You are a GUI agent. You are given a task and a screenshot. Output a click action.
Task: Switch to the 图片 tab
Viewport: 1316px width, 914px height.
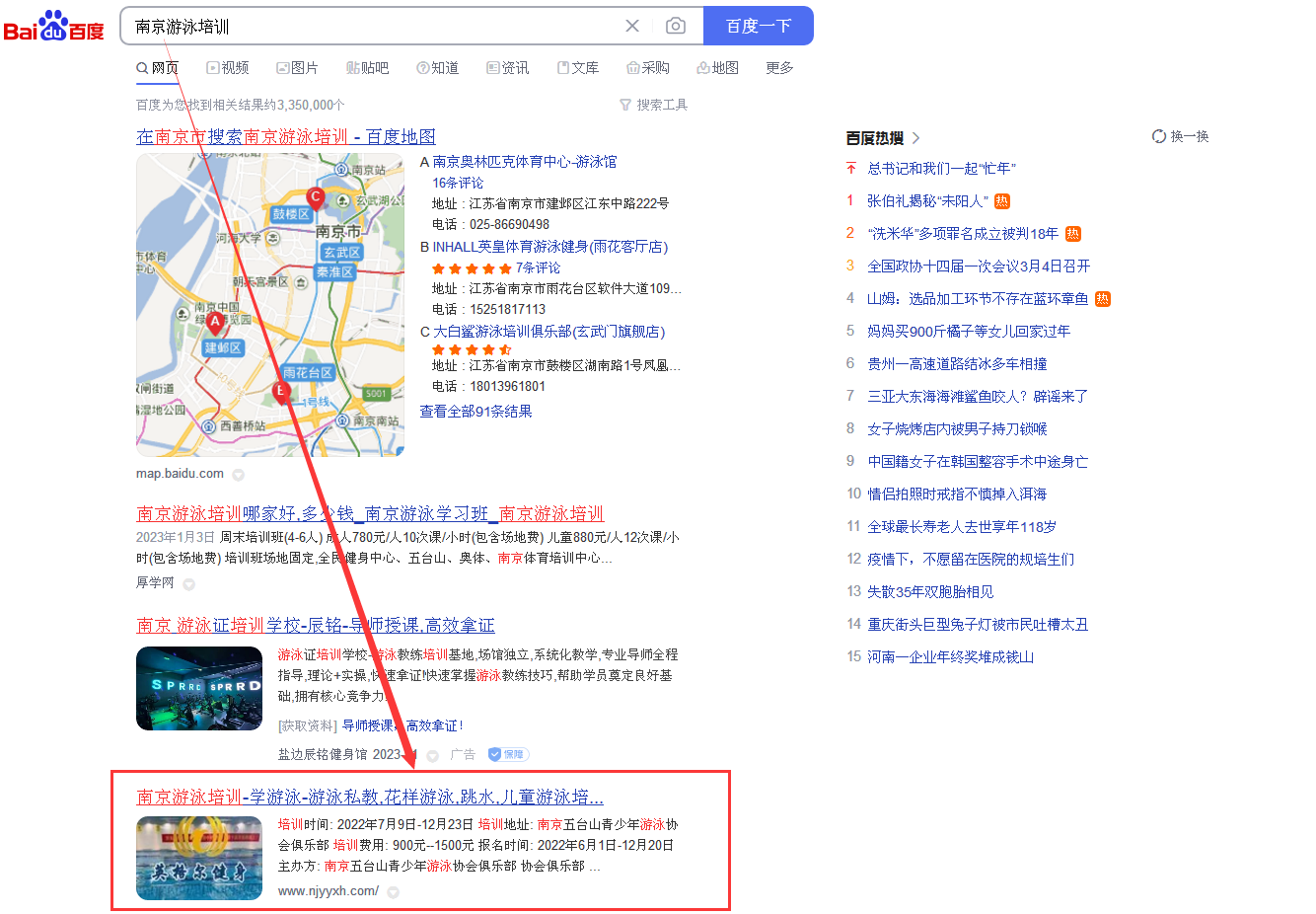click(298, 68)
